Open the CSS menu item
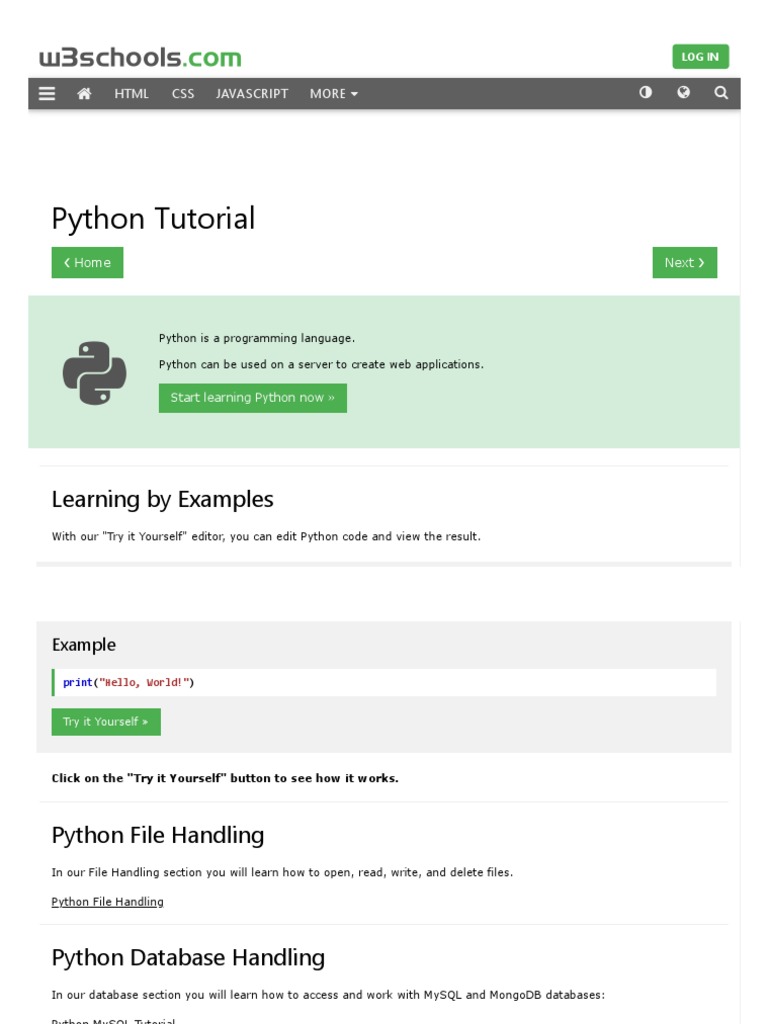 tap(183, 94)
